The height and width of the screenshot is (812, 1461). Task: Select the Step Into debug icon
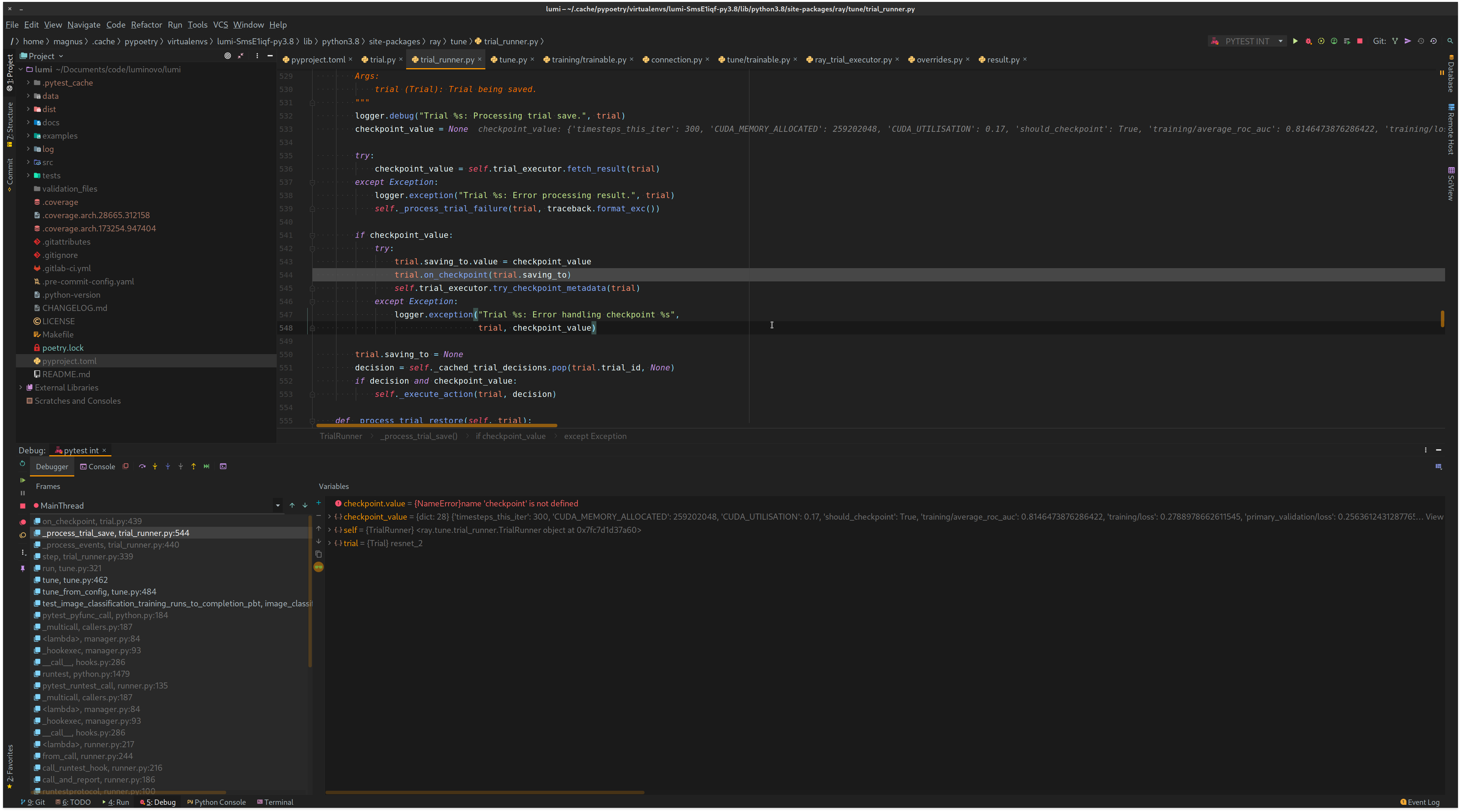[x=155, y=466]
